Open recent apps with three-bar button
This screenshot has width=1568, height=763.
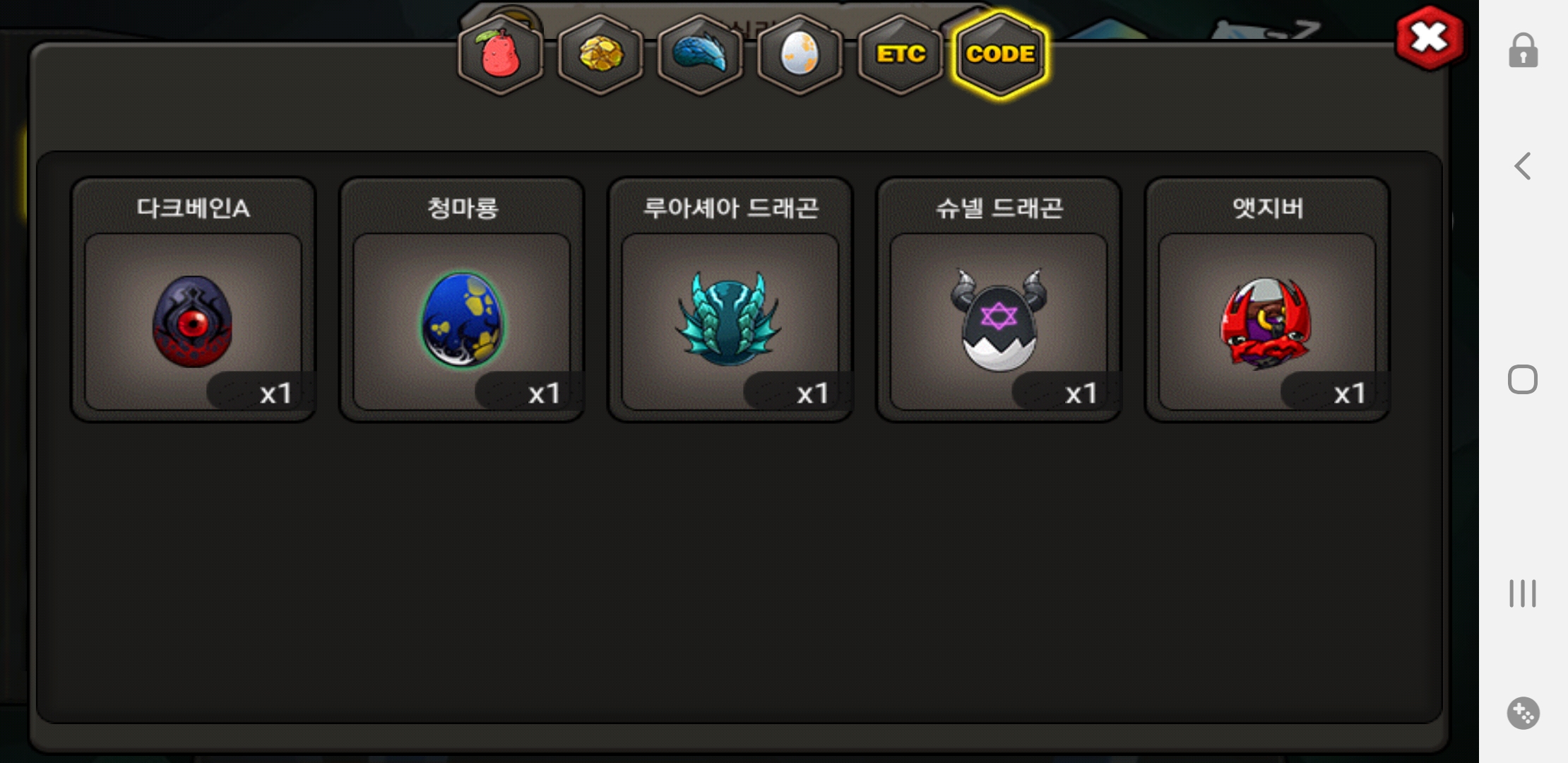tap(1523, 593)
